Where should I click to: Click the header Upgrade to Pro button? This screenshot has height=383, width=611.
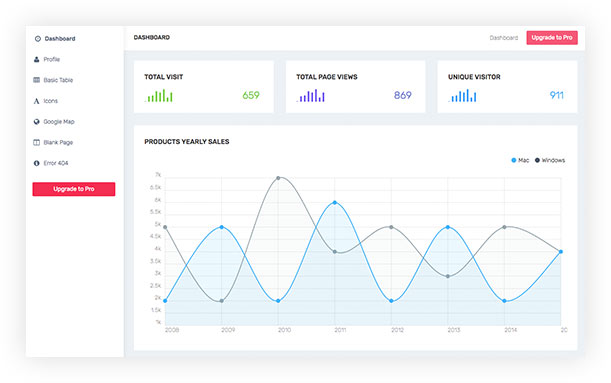point(552,38)
